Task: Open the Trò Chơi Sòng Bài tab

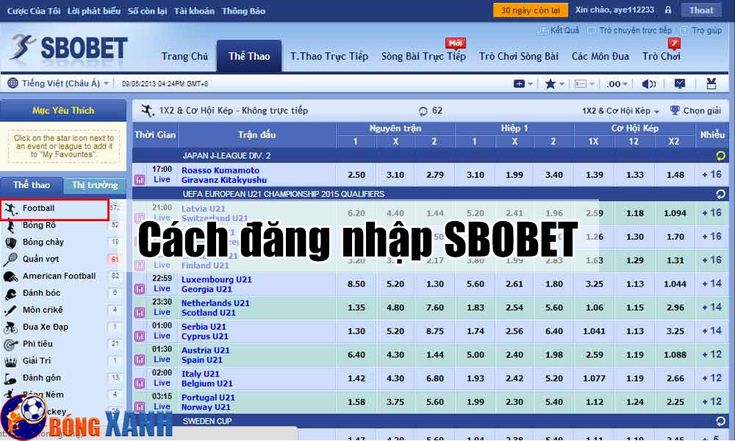Action: [518, 56]
